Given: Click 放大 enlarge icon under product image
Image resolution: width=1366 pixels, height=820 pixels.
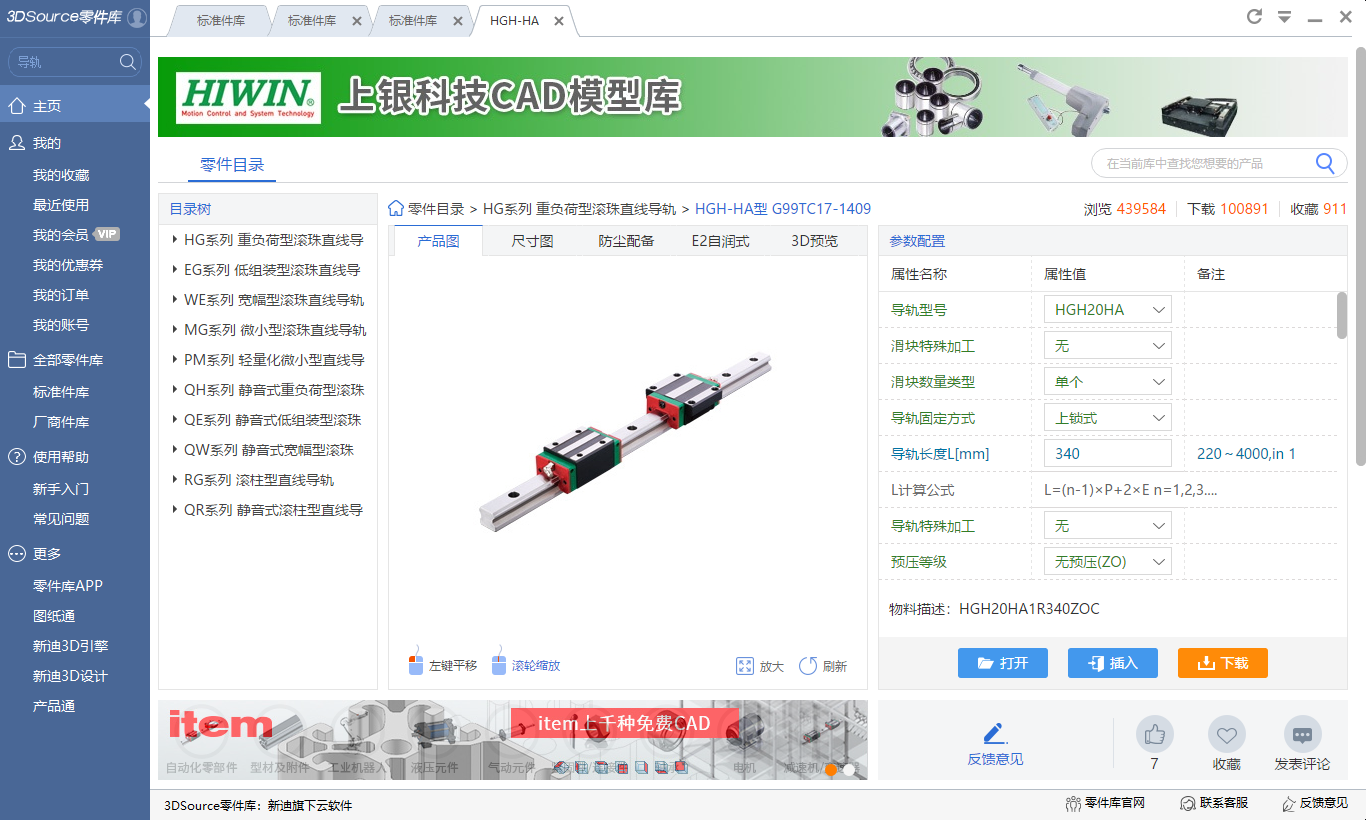Looking at the screenshot, I should [744, 666].
